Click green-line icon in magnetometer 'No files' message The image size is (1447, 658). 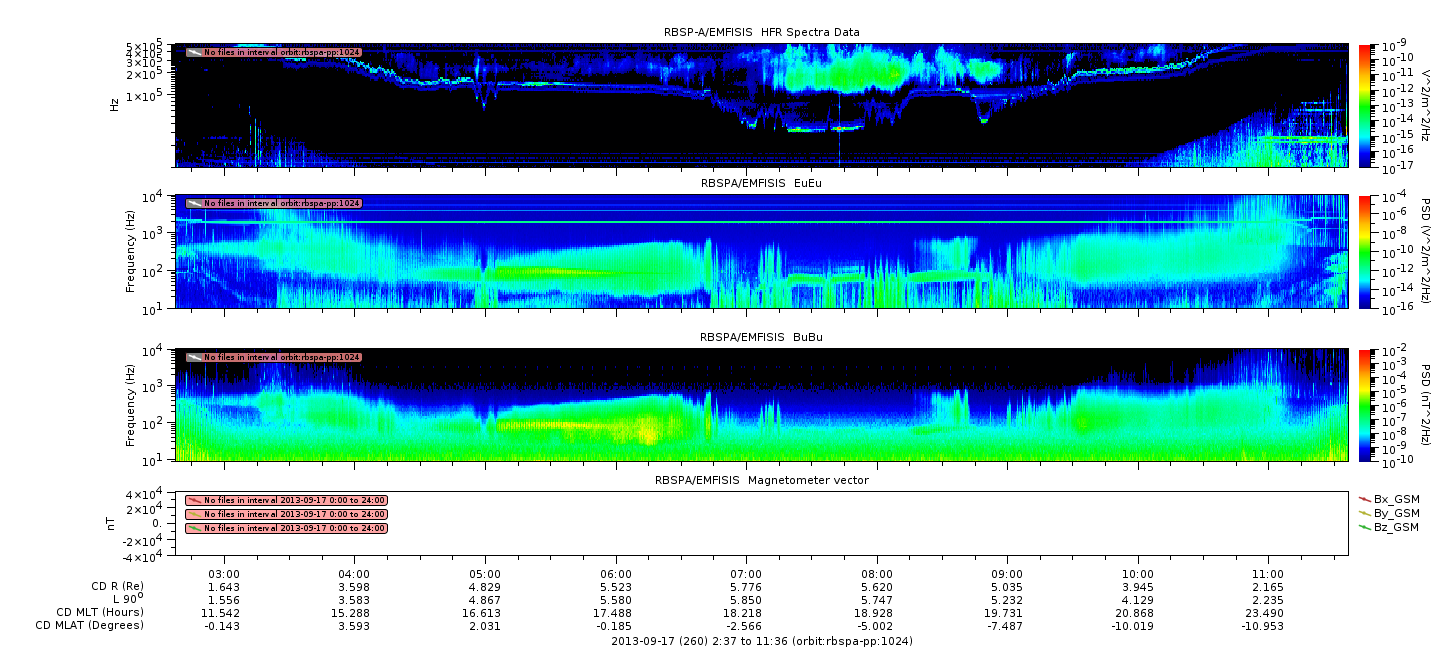195,528
